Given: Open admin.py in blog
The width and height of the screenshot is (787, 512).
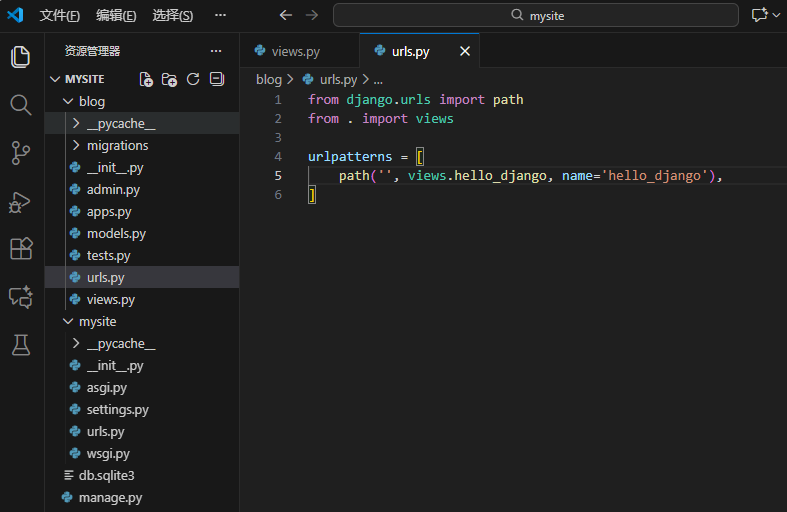Looking at the screenshot, I should point(142,190).
